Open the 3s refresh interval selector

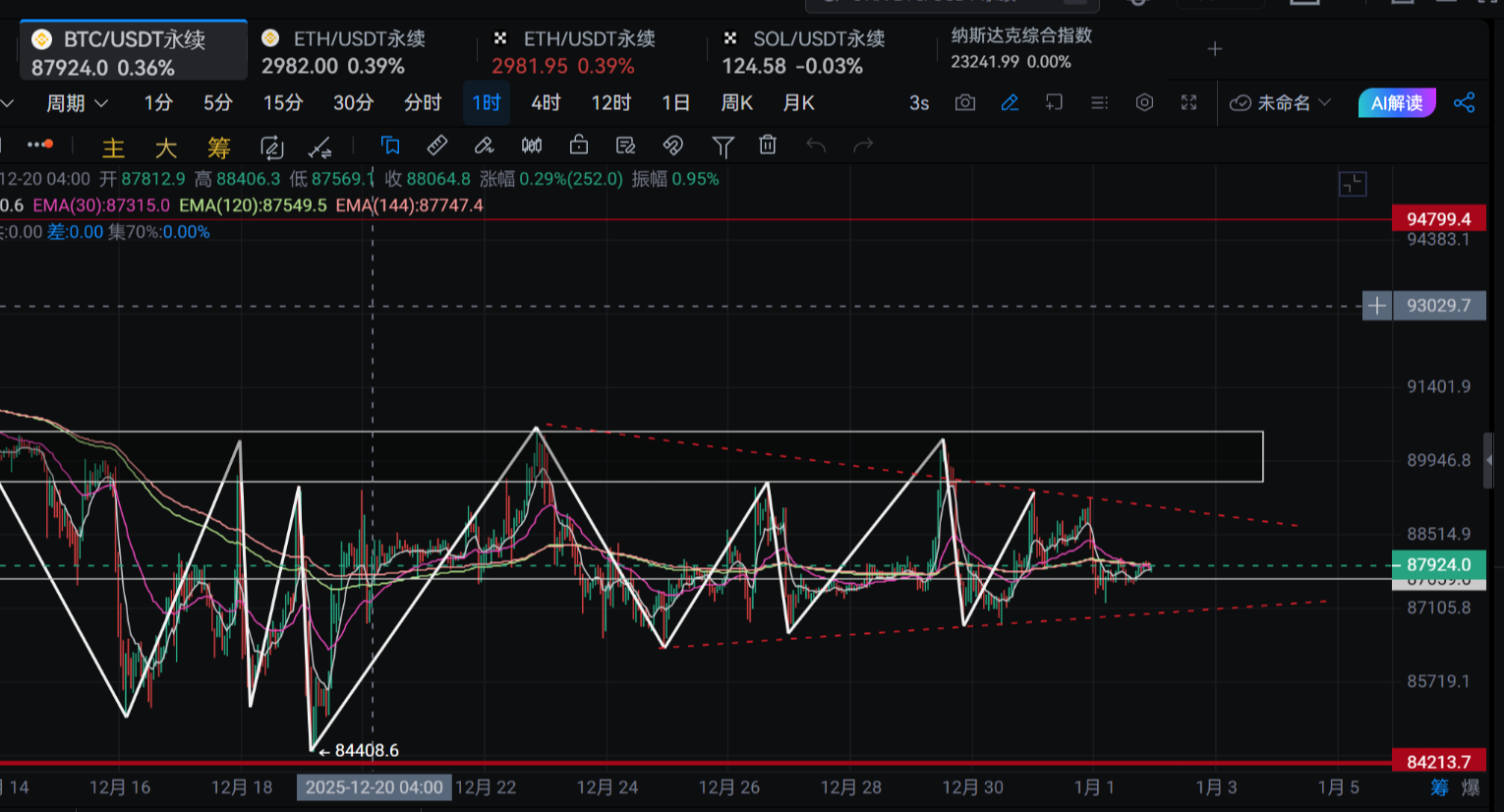tap(918, 102)
